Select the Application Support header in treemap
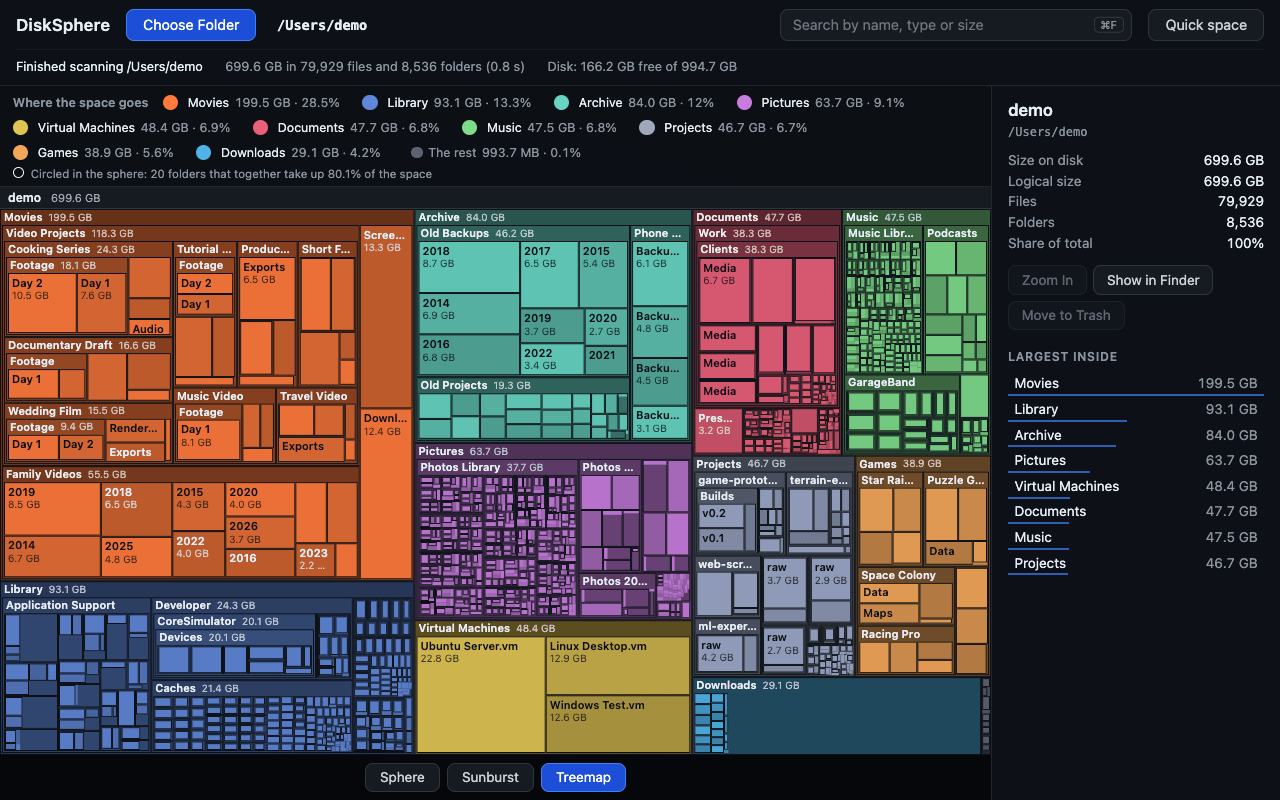This screenshot has height=800, width=1280. tap(77, 605)
